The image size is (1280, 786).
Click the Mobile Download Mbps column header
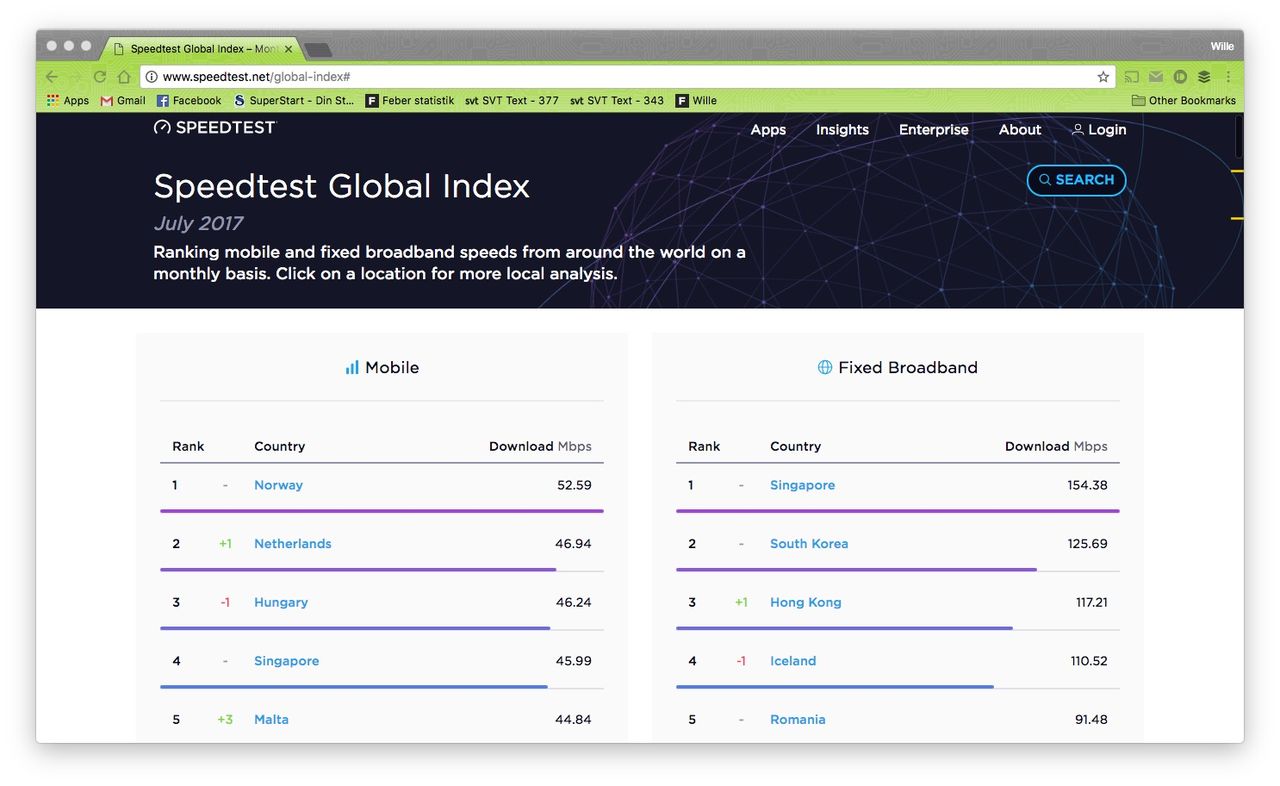(540, 446)
